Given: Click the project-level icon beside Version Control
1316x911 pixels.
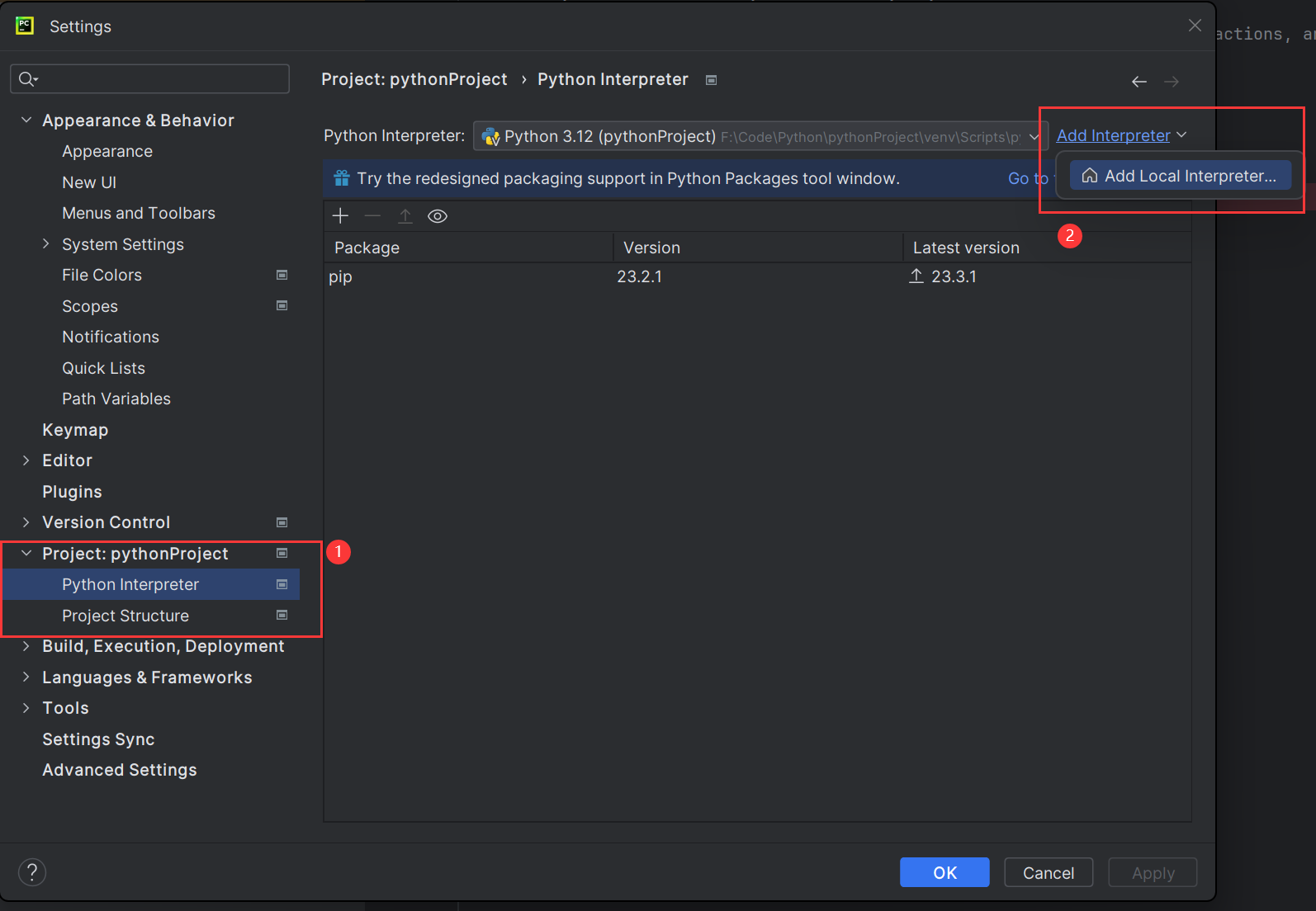Looking at the screenshot, I should coord(282,522).
